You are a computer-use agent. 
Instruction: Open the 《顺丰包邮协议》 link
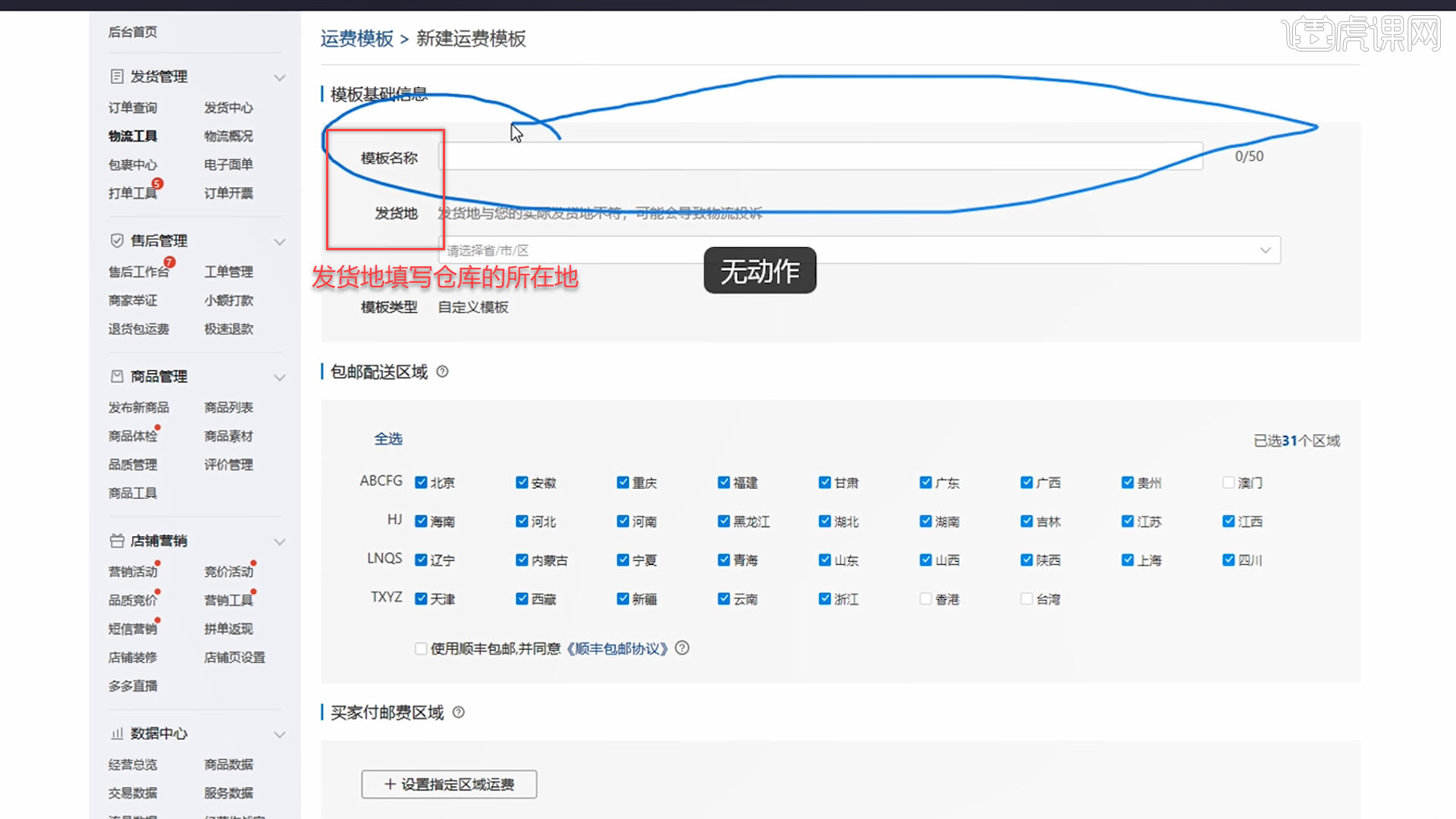pos(617,649)
